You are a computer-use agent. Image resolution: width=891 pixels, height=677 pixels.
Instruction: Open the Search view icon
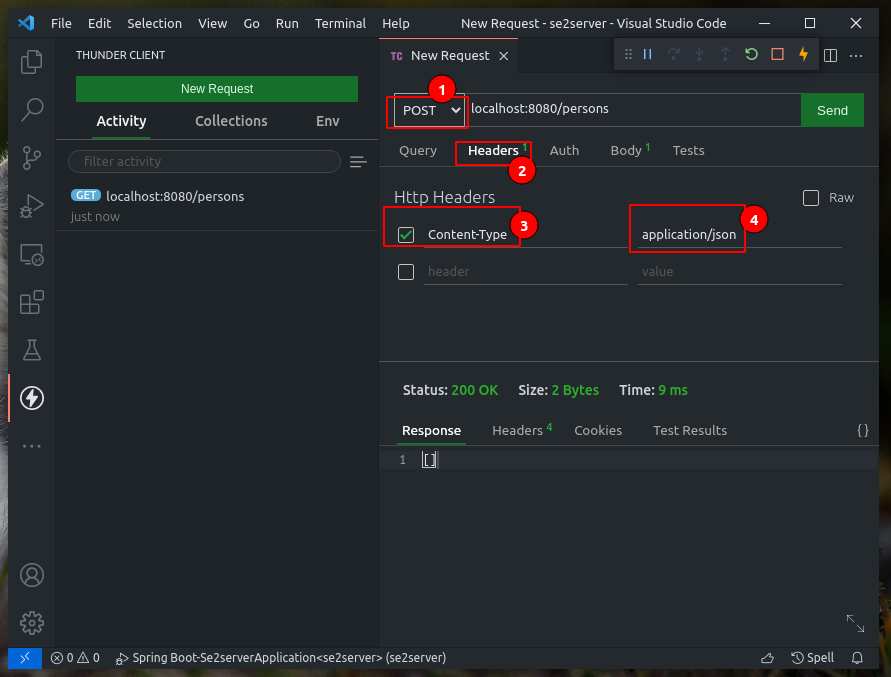click(31, 110)
